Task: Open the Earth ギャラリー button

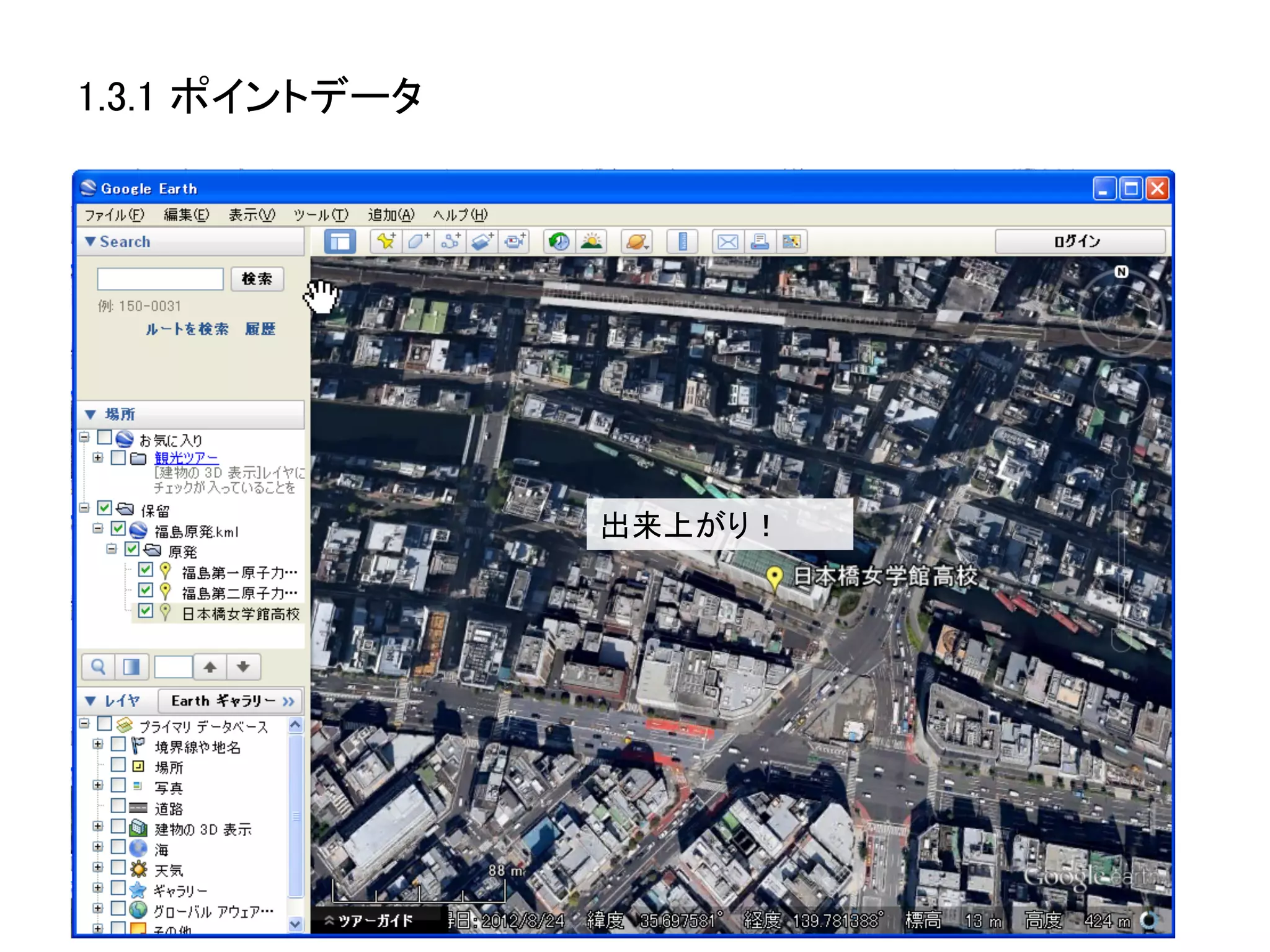Action: (x=230, y=701)
